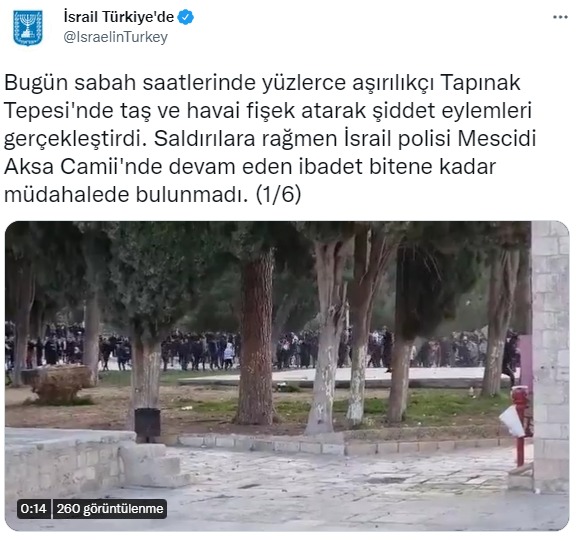Play the embedded tweet video
This screenshot has height=541, width=578.
(x=287, y=376)
